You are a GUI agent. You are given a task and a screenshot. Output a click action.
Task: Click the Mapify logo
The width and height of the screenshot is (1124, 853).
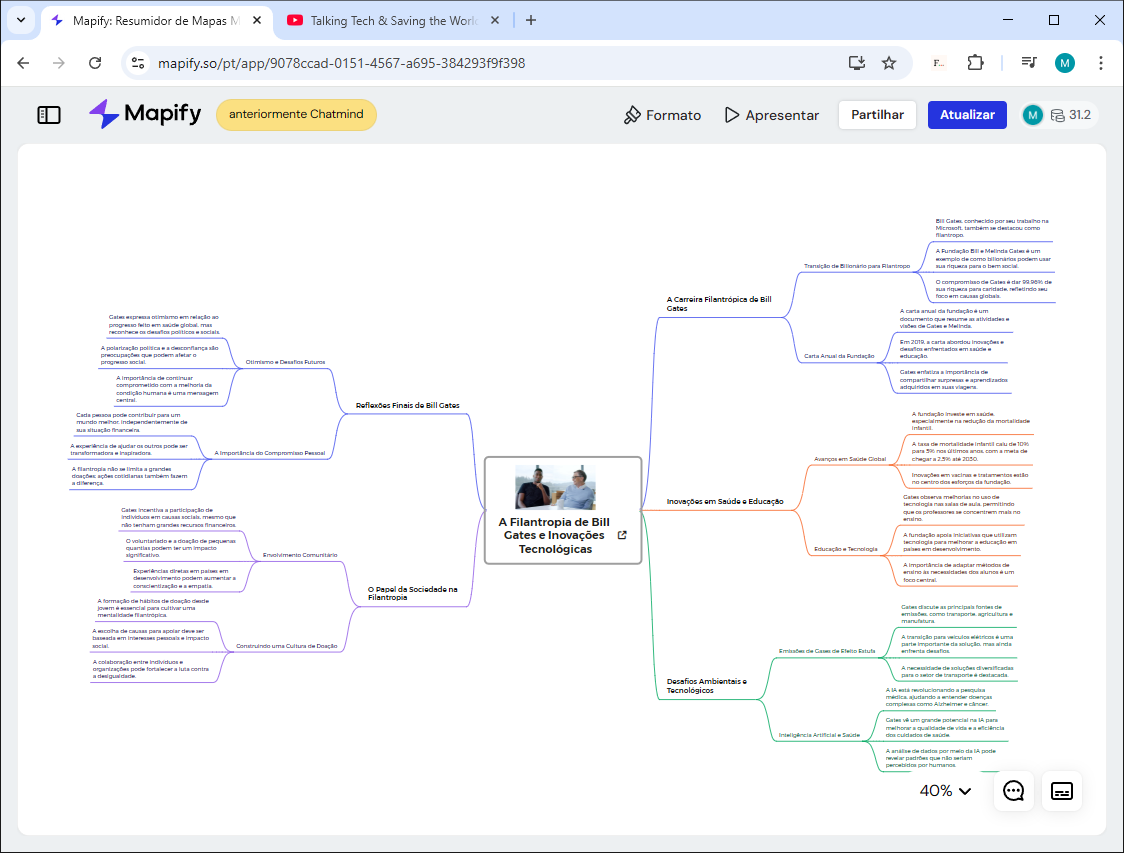coord(146,114)
